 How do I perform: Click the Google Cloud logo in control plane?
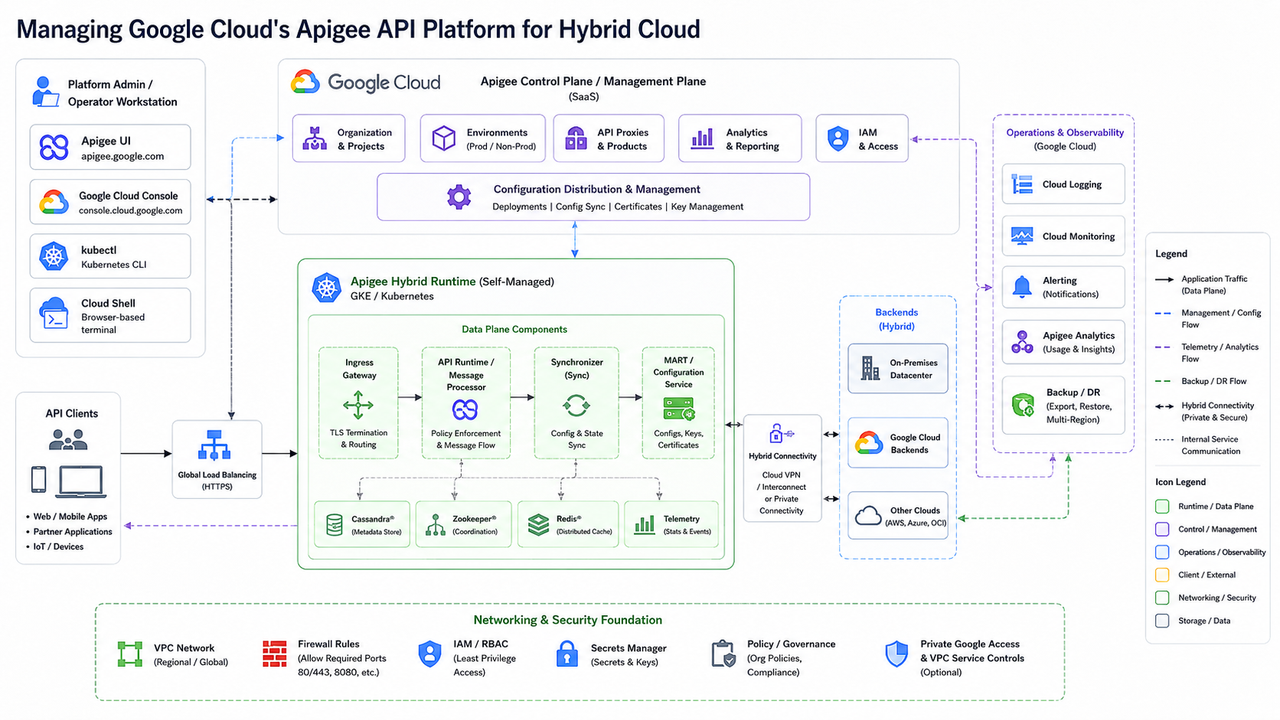coord(305,83)
